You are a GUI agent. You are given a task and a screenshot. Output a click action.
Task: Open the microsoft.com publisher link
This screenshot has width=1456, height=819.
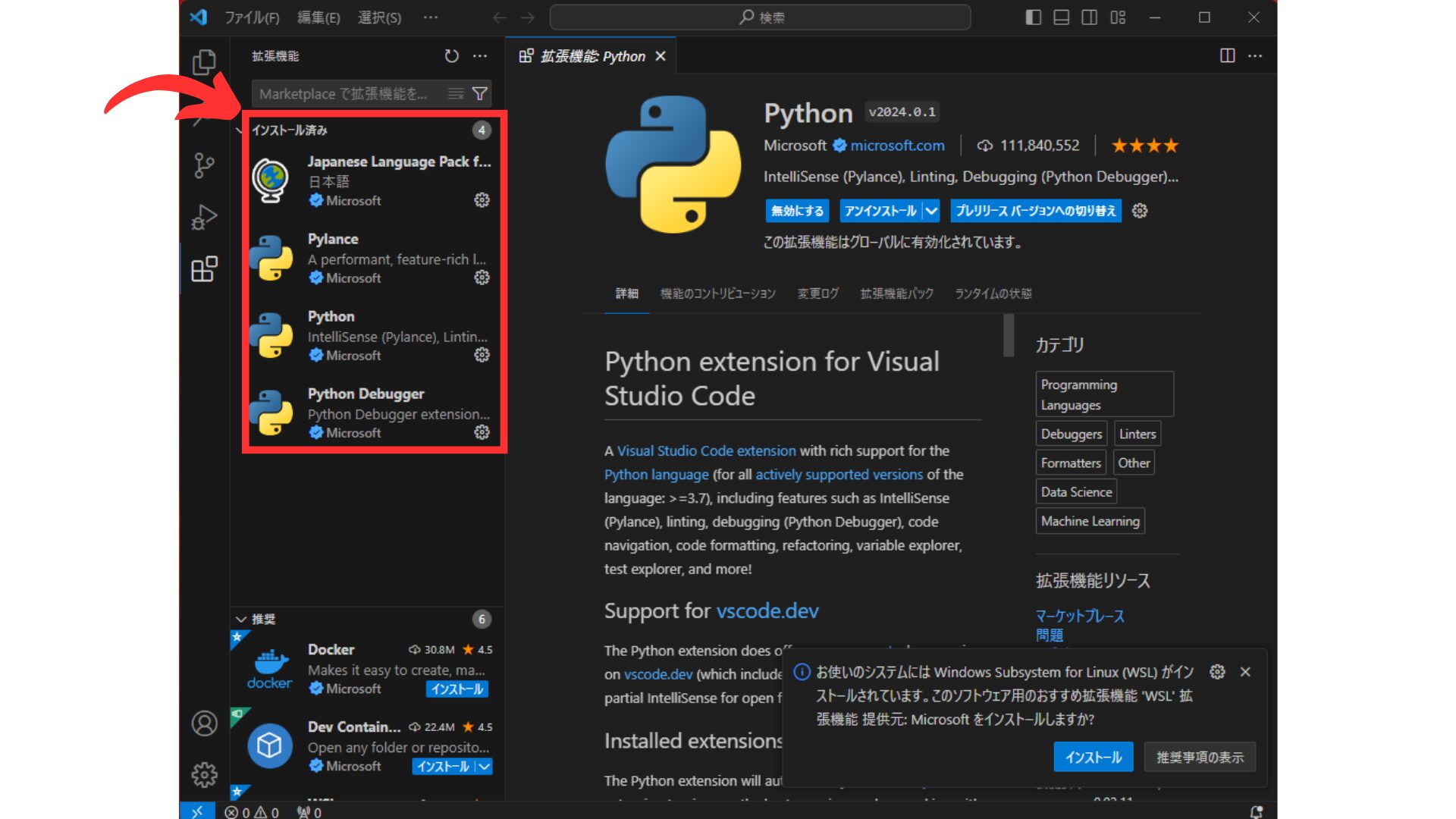897,146
